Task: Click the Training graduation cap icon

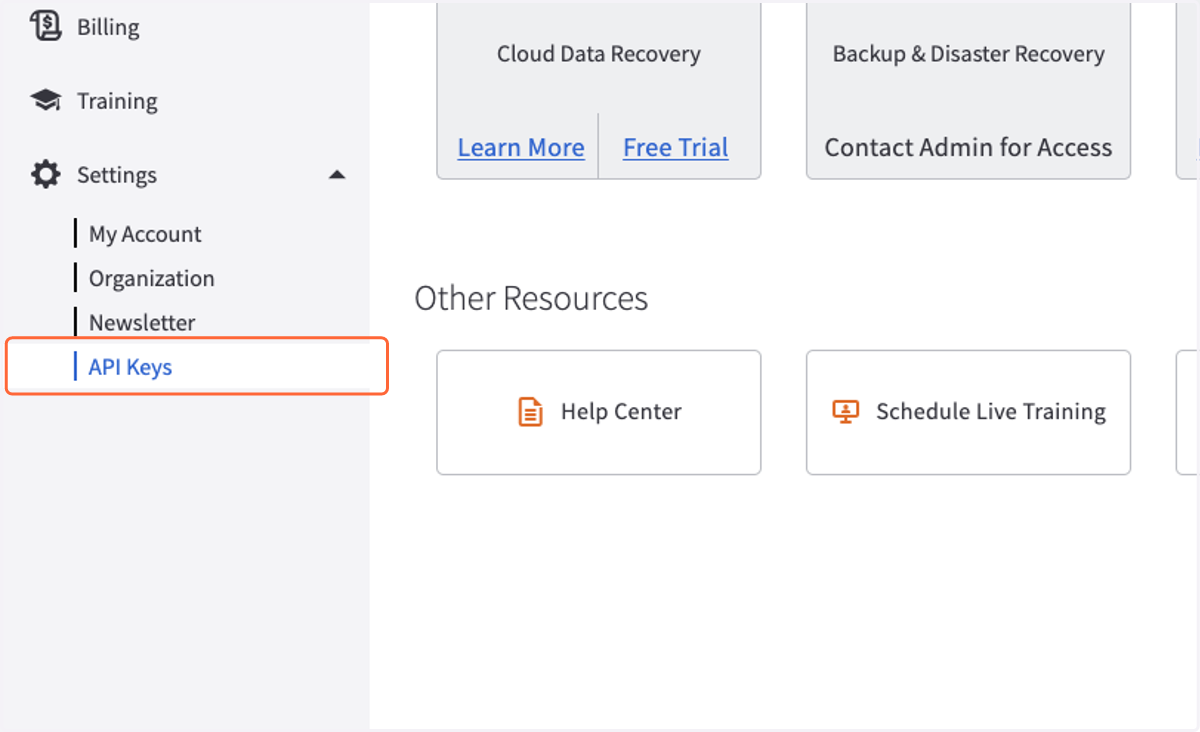Action: (45, 101)
